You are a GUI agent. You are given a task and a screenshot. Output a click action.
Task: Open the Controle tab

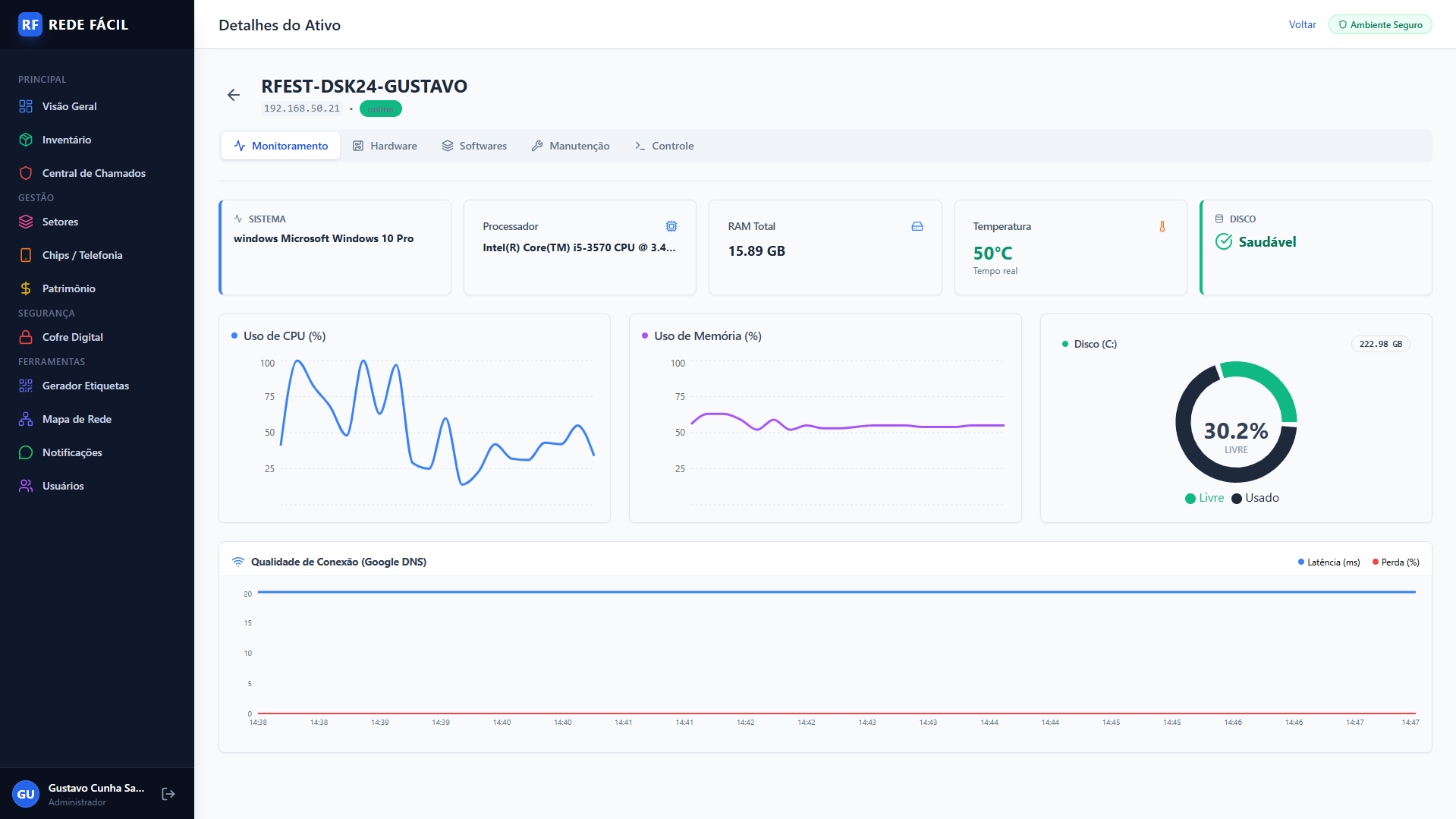(x=664, y=146)
